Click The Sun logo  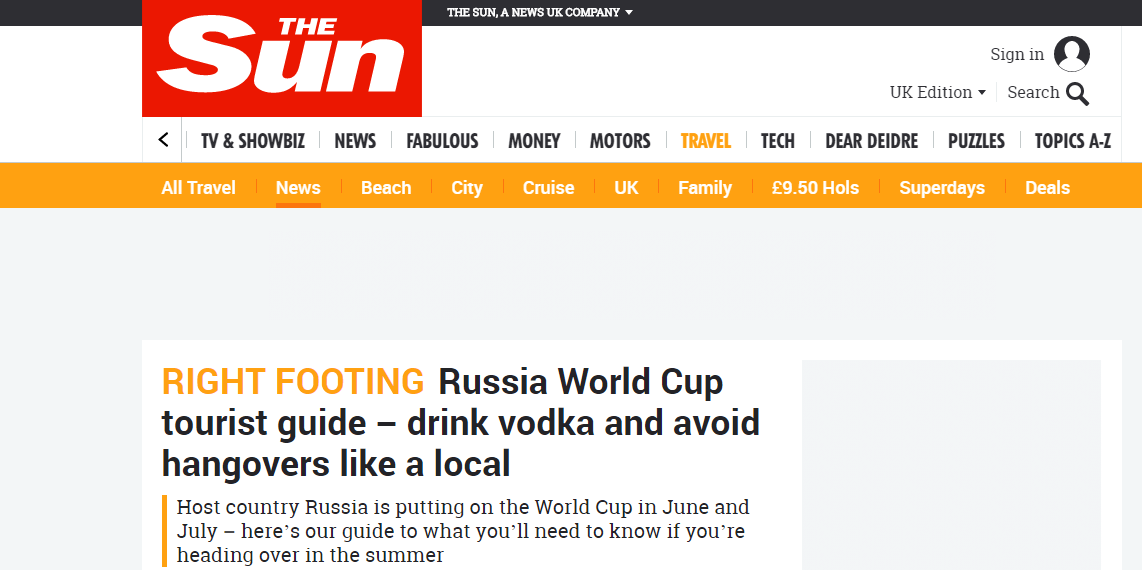(281, 58)
